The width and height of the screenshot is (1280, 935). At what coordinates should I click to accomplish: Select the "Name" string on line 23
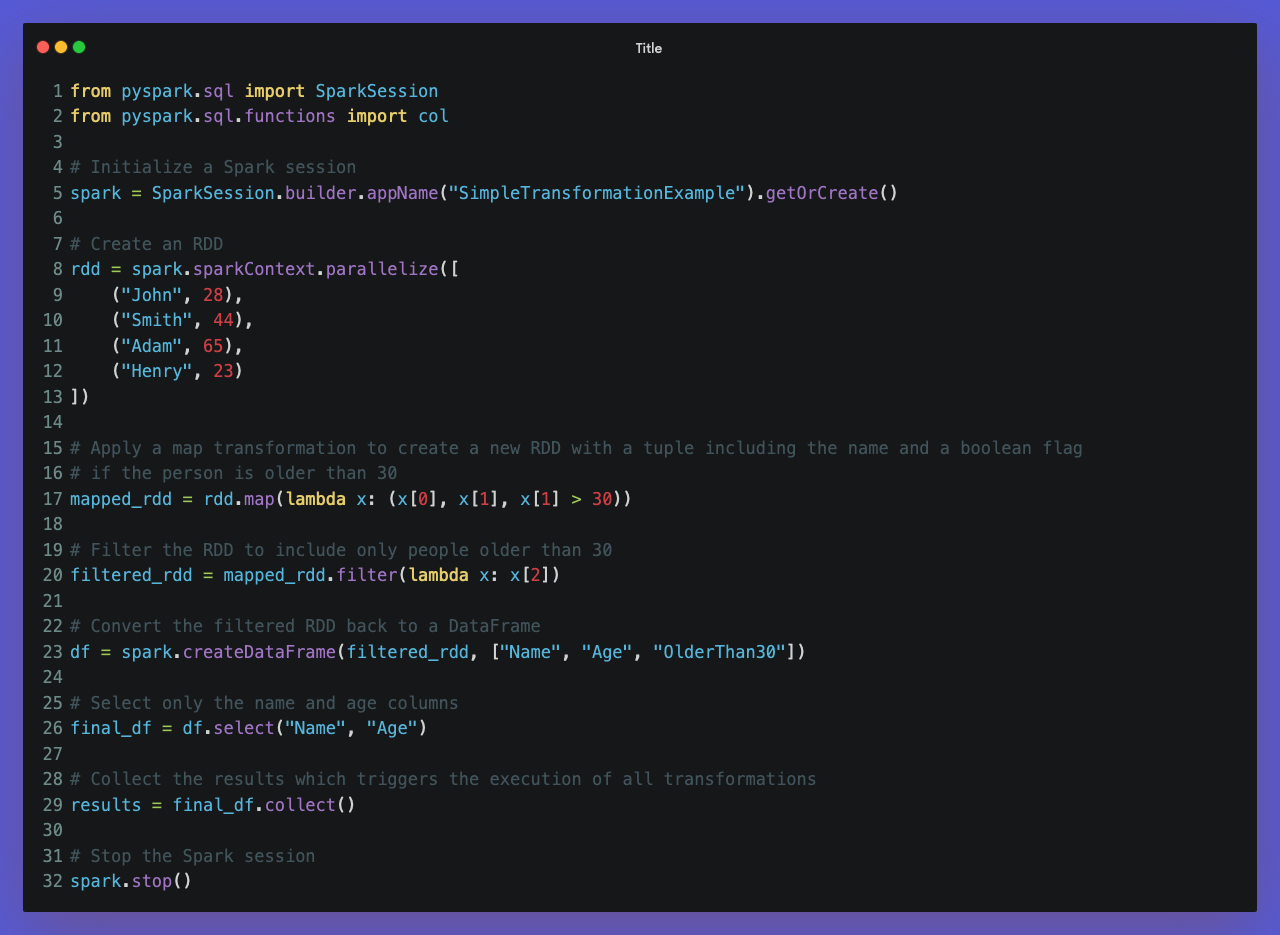(531, 652)
